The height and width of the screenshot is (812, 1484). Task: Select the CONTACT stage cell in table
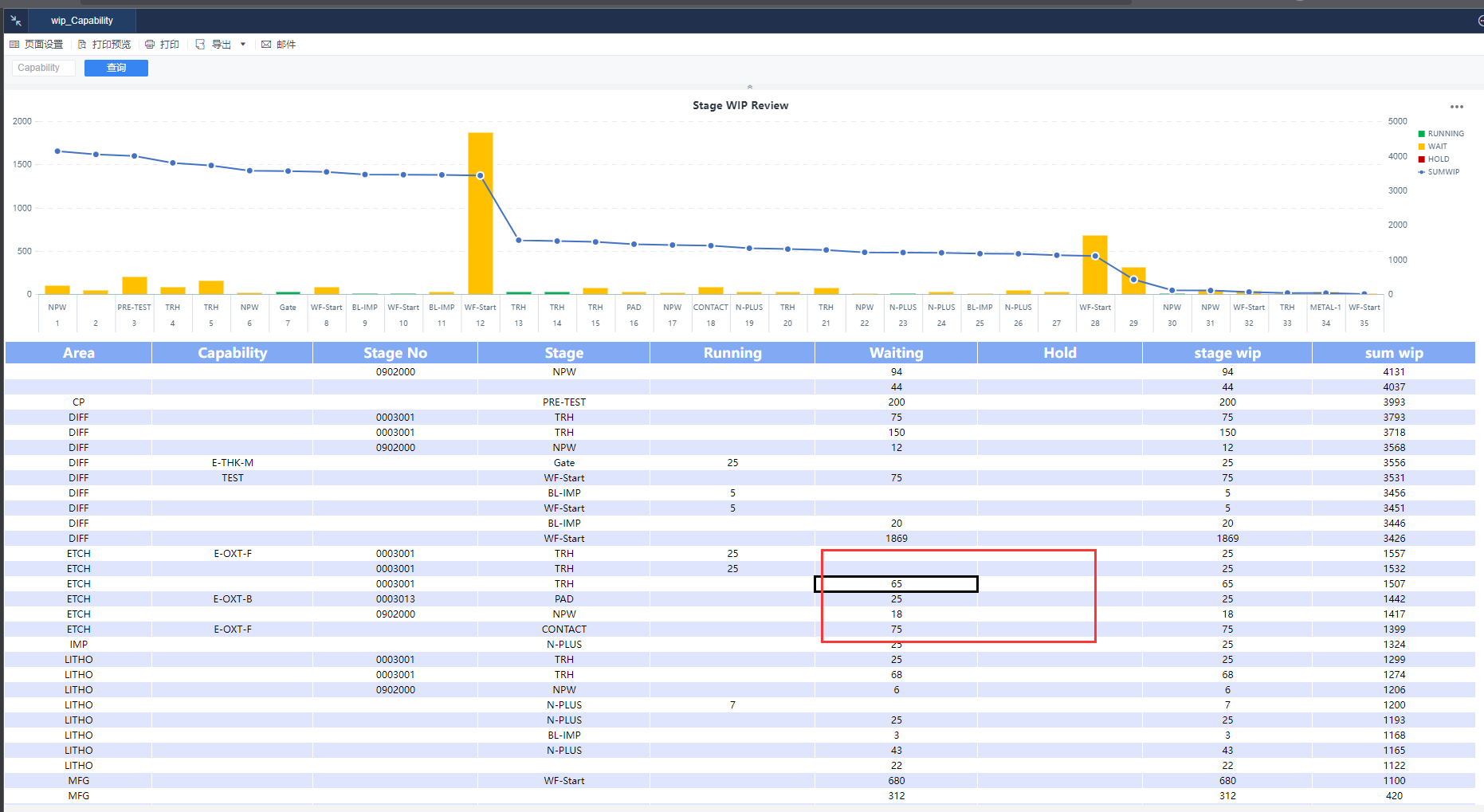(564, 630)
